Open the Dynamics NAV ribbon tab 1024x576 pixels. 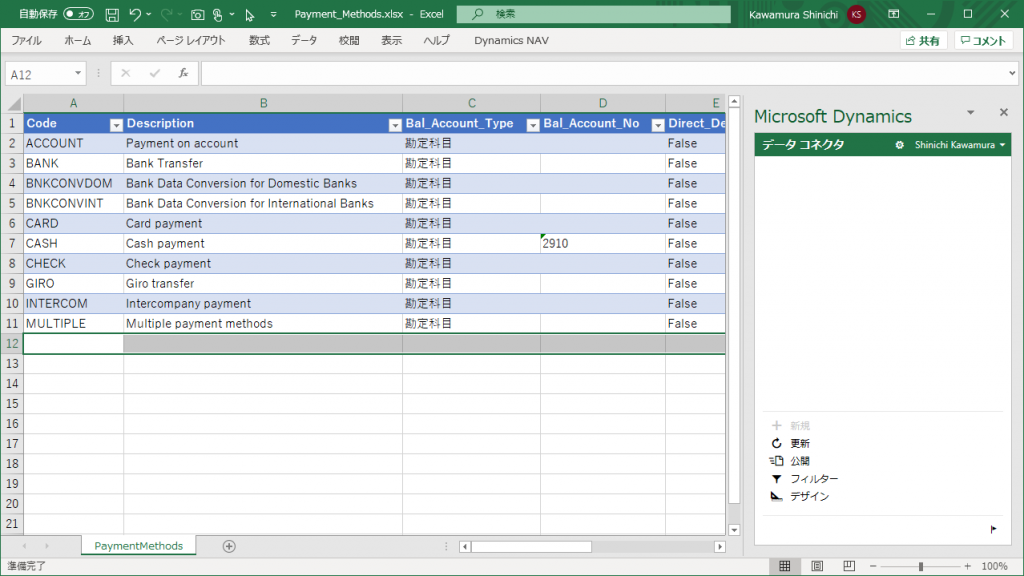tap(511, 40)
